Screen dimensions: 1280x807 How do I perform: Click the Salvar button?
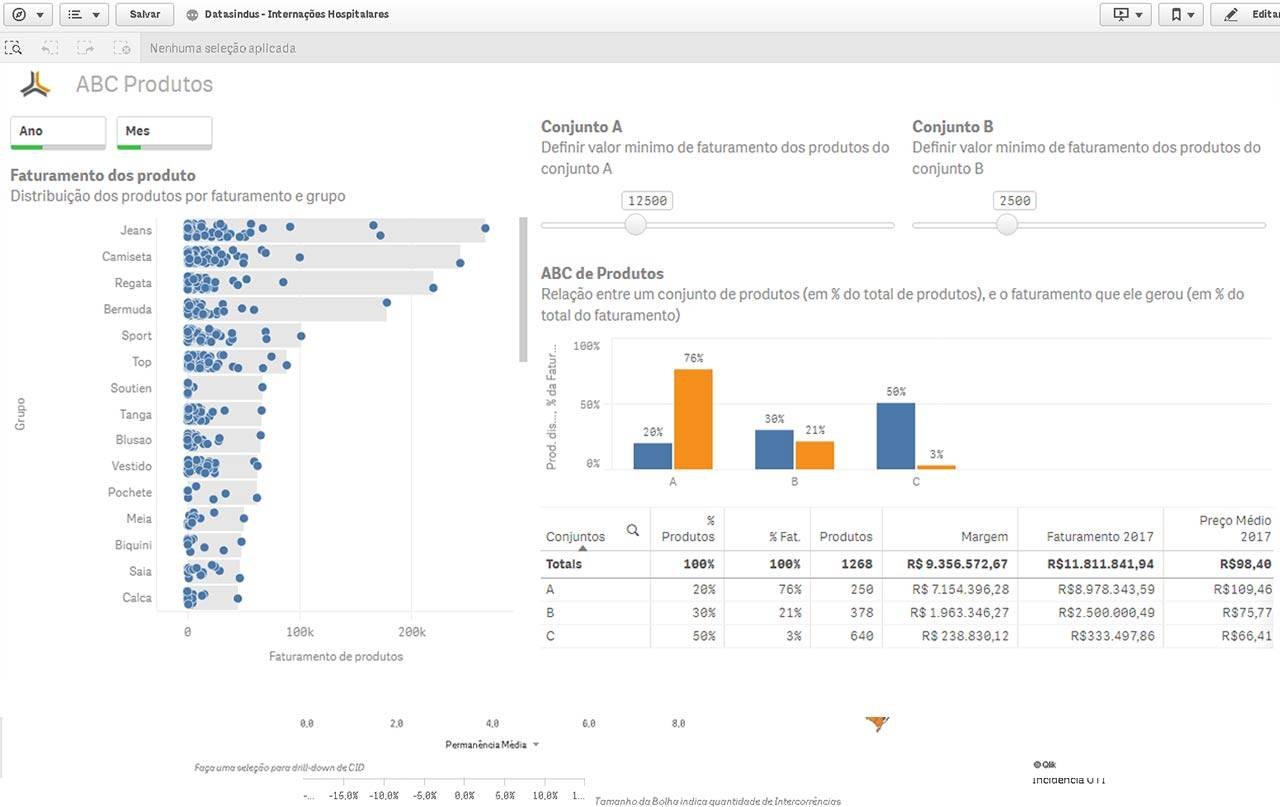[145, 14]
